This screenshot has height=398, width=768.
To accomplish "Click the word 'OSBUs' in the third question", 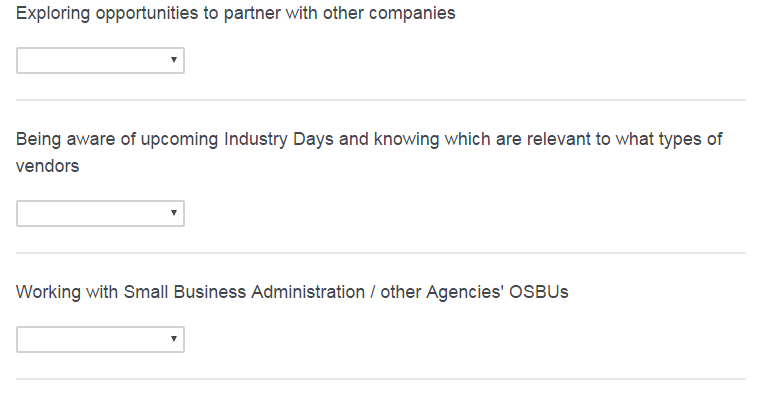I will 539,292.
